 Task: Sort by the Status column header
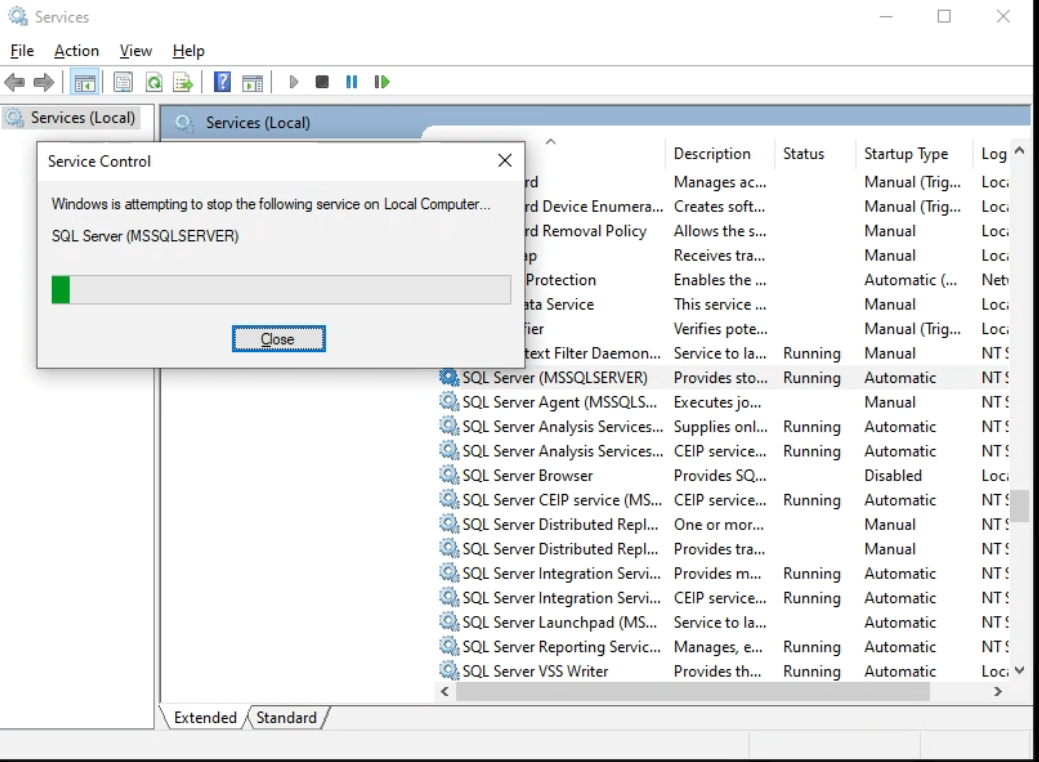[x=814, y=154]
